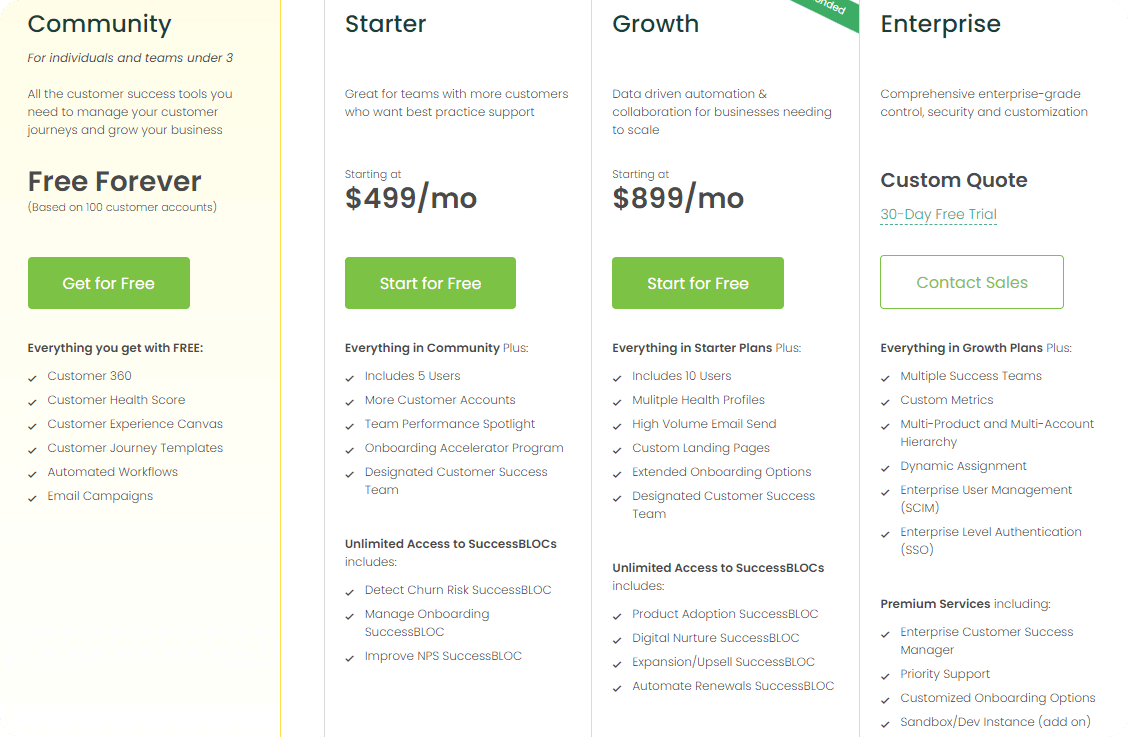Click the checkmark beside Sandbox/Dev Instance (add on)
Viewport: 1128px width, 737px height.
tap(885, 722)
